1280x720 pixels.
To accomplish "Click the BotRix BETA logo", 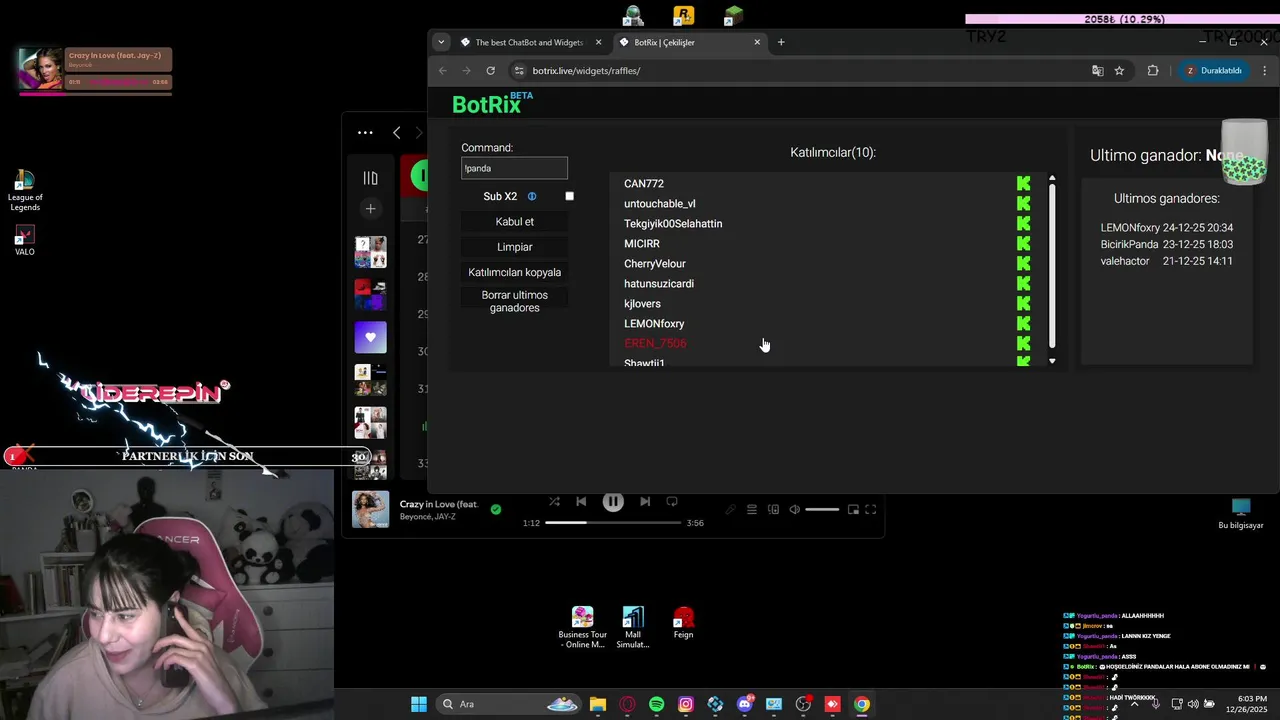I will pos(492,103).
